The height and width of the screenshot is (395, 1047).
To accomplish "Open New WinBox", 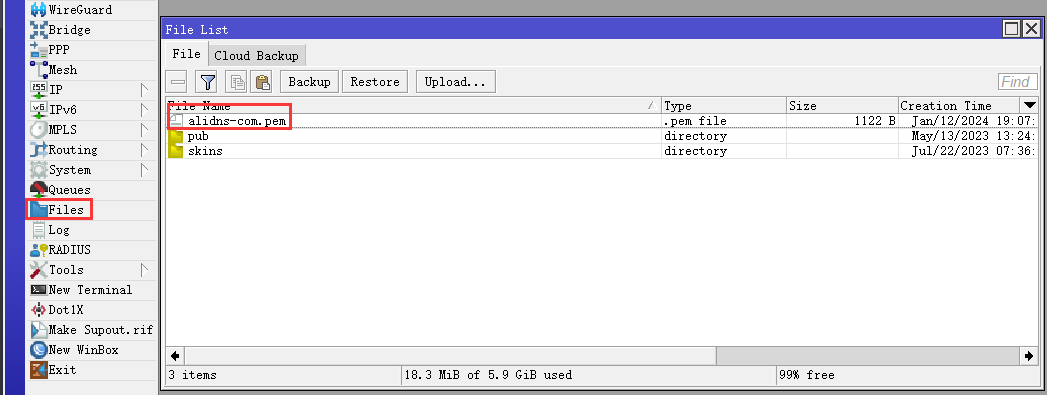I will click(74, 350).
